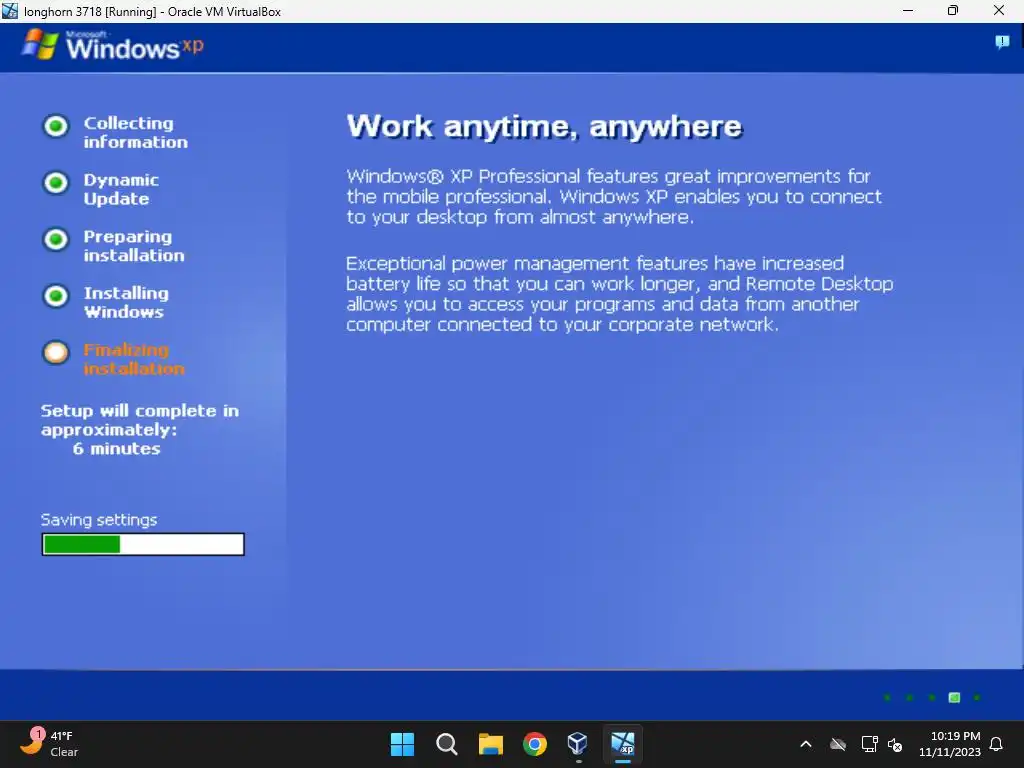The height and width of the screenshot is (768, 1024).
Task: Minimize the VirtualBox window
Action: (x=908, y=10)
